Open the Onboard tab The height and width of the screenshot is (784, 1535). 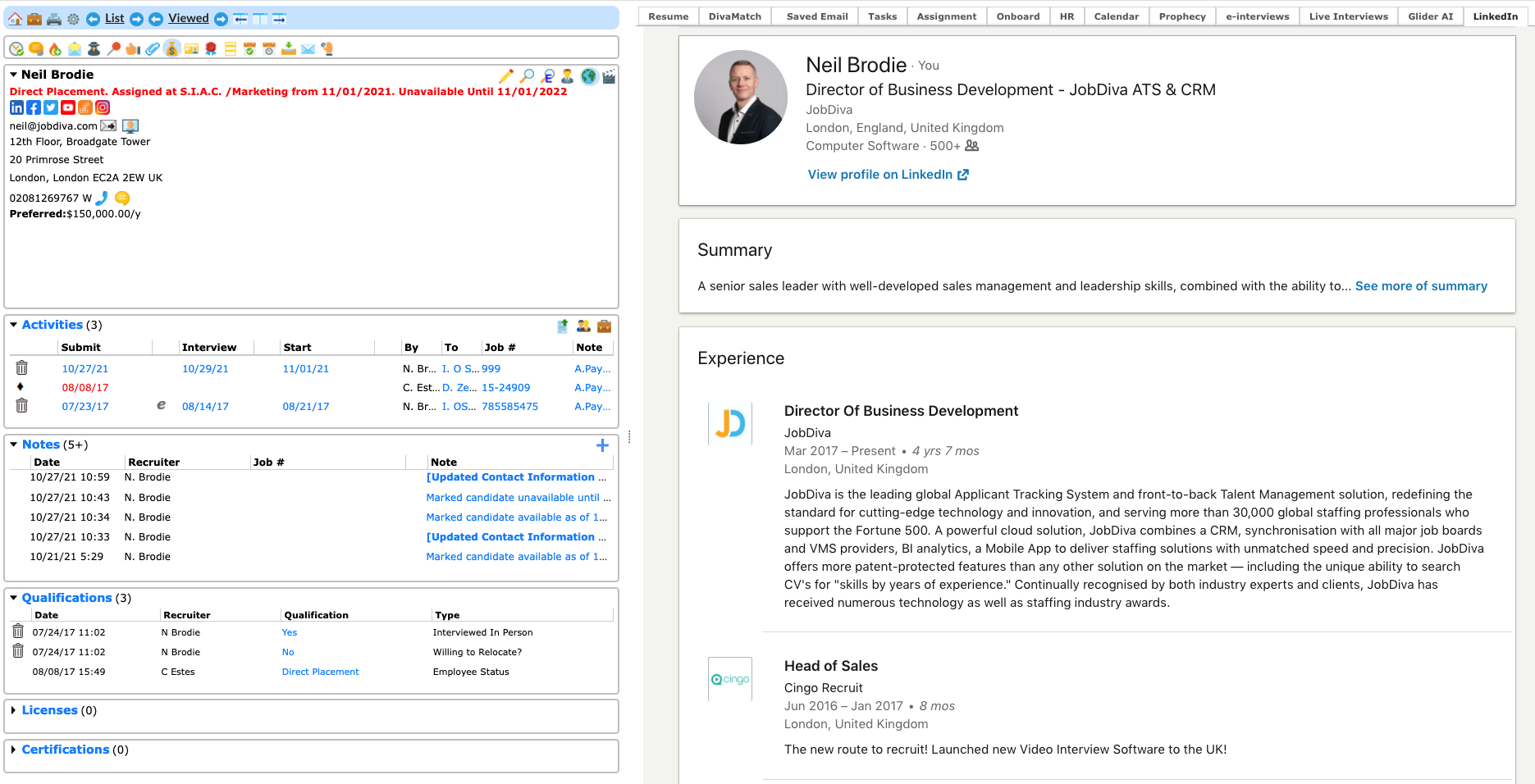tap(1017, 16)
